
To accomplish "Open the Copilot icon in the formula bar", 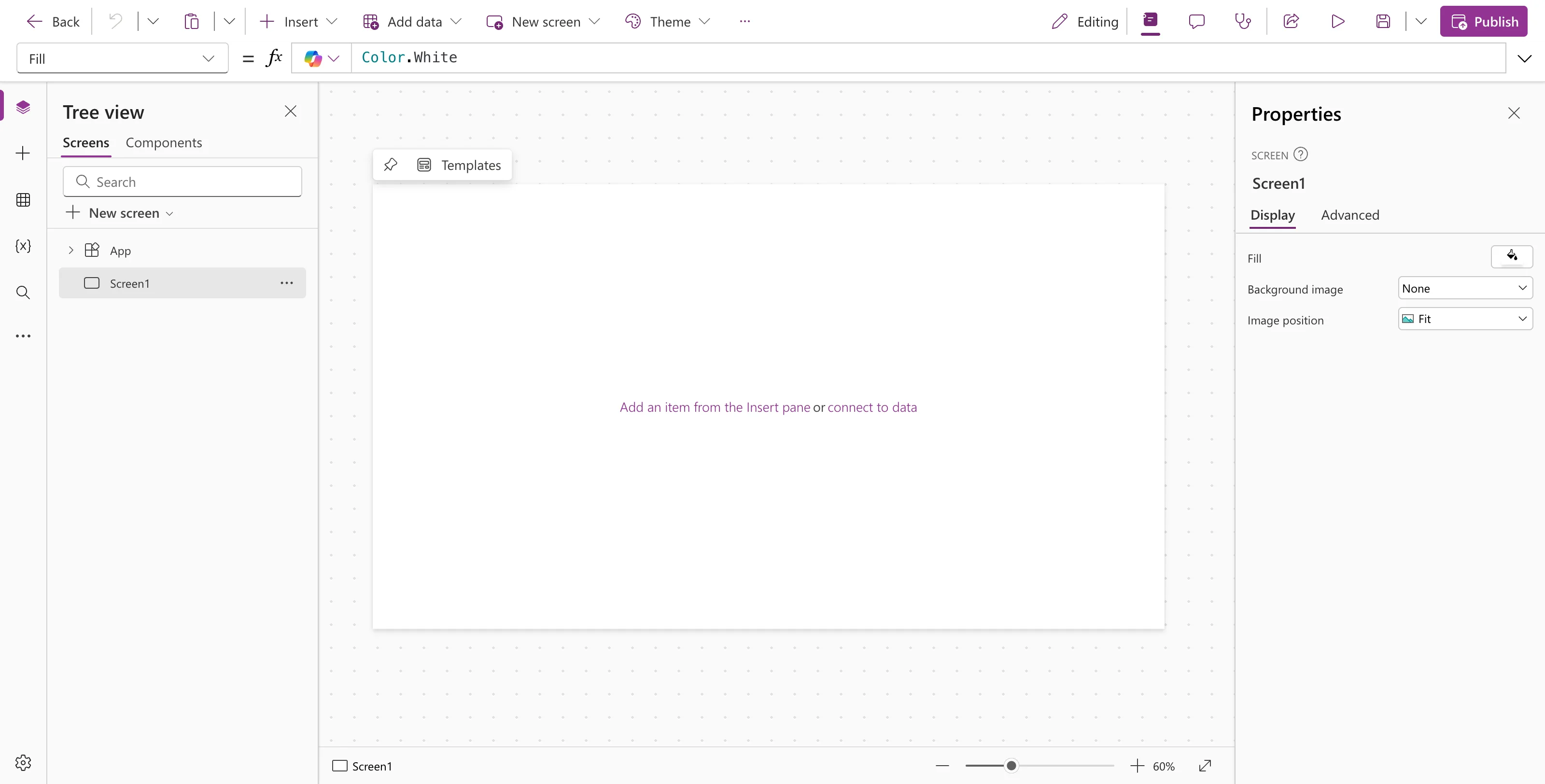I will pyautogui.click(x=313, y=58).
